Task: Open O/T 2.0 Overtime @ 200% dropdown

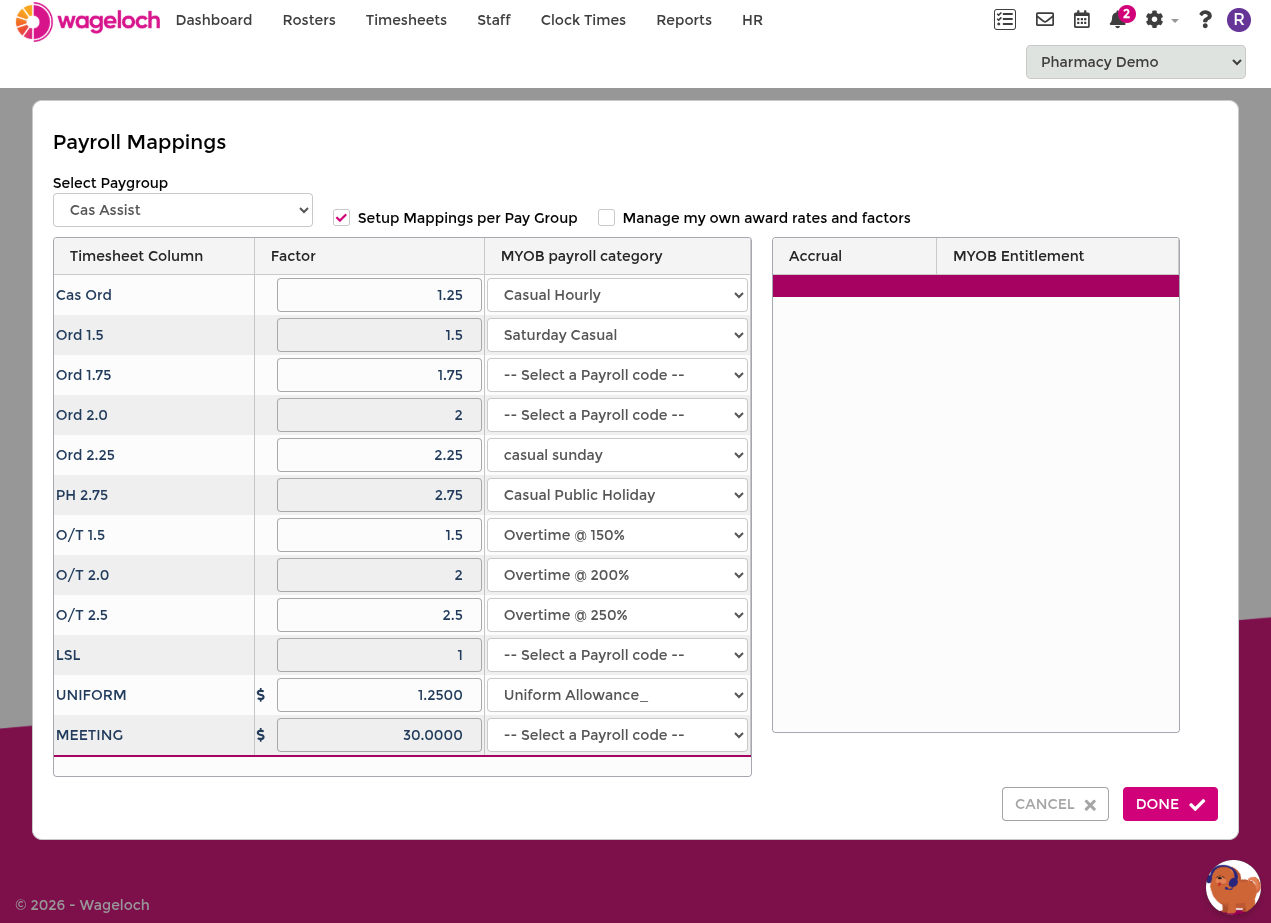Action: pos(617,575)
